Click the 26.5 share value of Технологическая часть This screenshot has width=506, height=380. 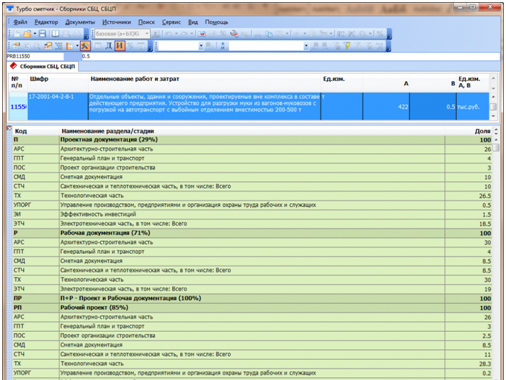485,196
